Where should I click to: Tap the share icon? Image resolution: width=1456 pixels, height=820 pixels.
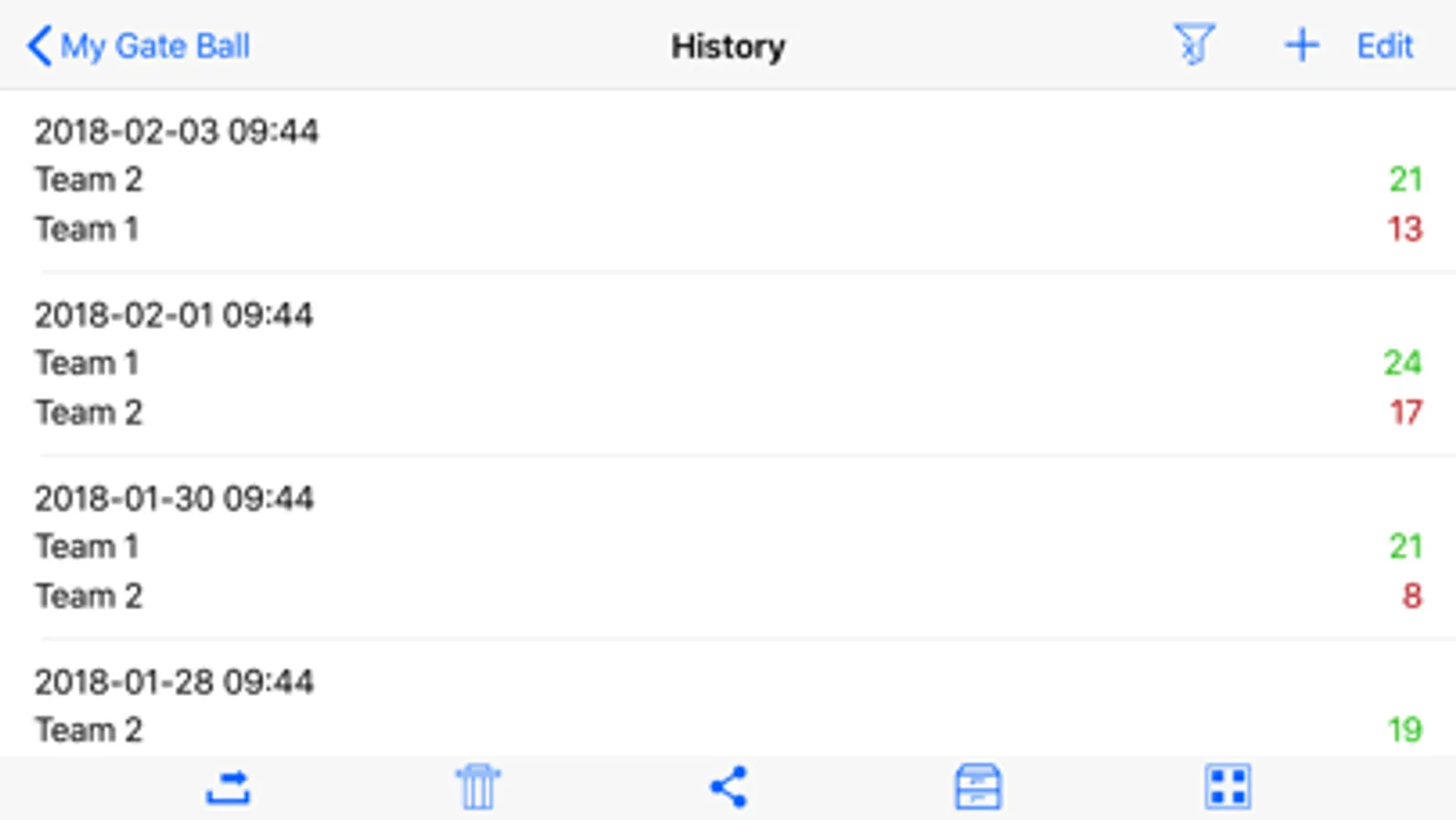(x=728, y=787)
